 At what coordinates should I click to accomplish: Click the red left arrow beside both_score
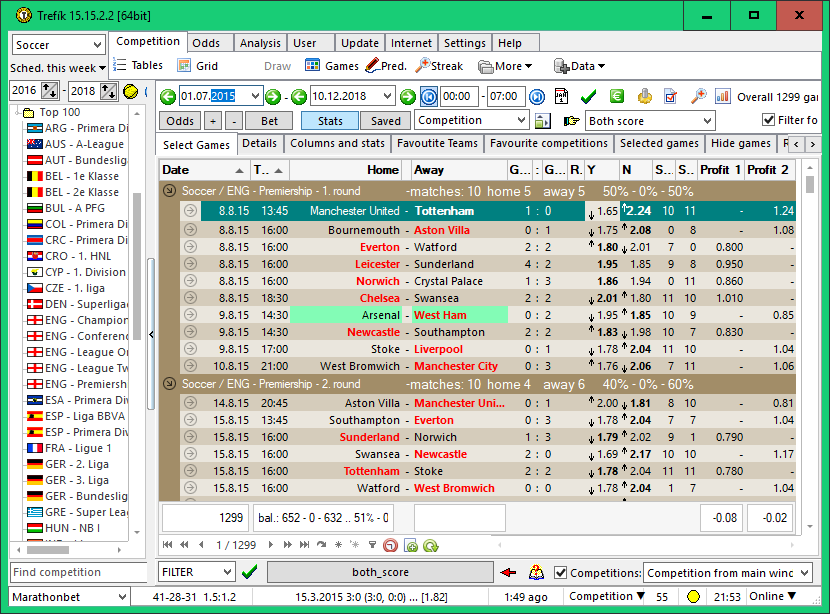508,572
